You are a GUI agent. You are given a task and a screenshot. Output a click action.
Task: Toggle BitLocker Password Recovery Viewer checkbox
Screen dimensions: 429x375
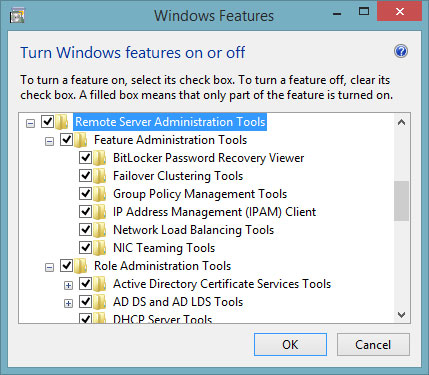[x=85, y=157]
